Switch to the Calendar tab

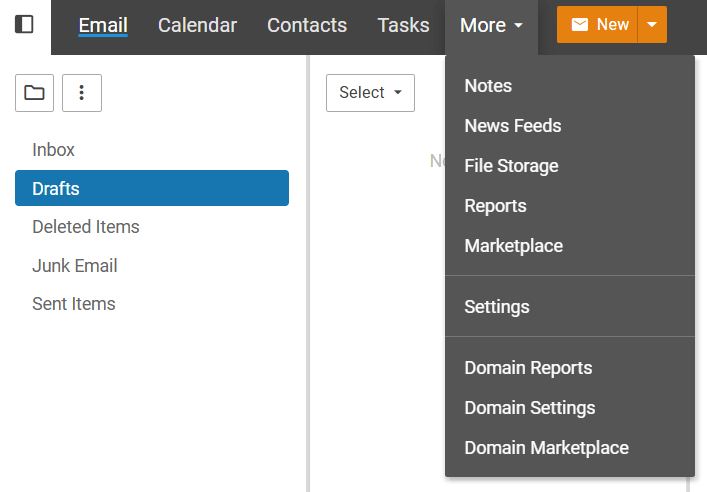[197, 26]
